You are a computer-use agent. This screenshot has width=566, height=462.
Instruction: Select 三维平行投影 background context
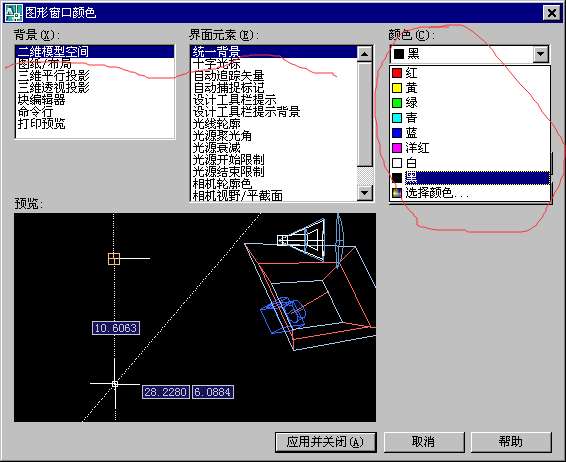point(95,76)
